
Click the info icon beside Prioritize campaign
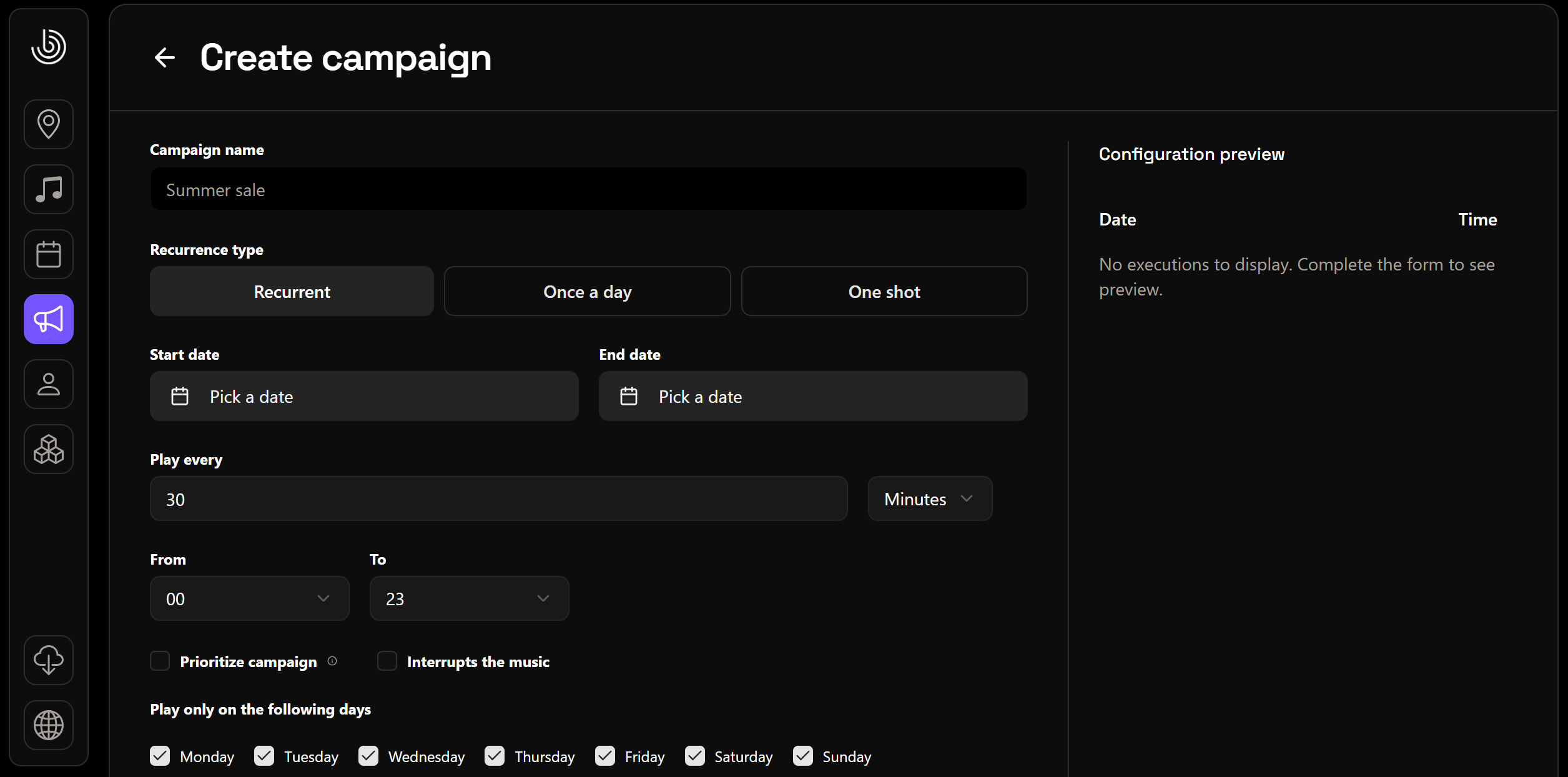coord(332,661)
